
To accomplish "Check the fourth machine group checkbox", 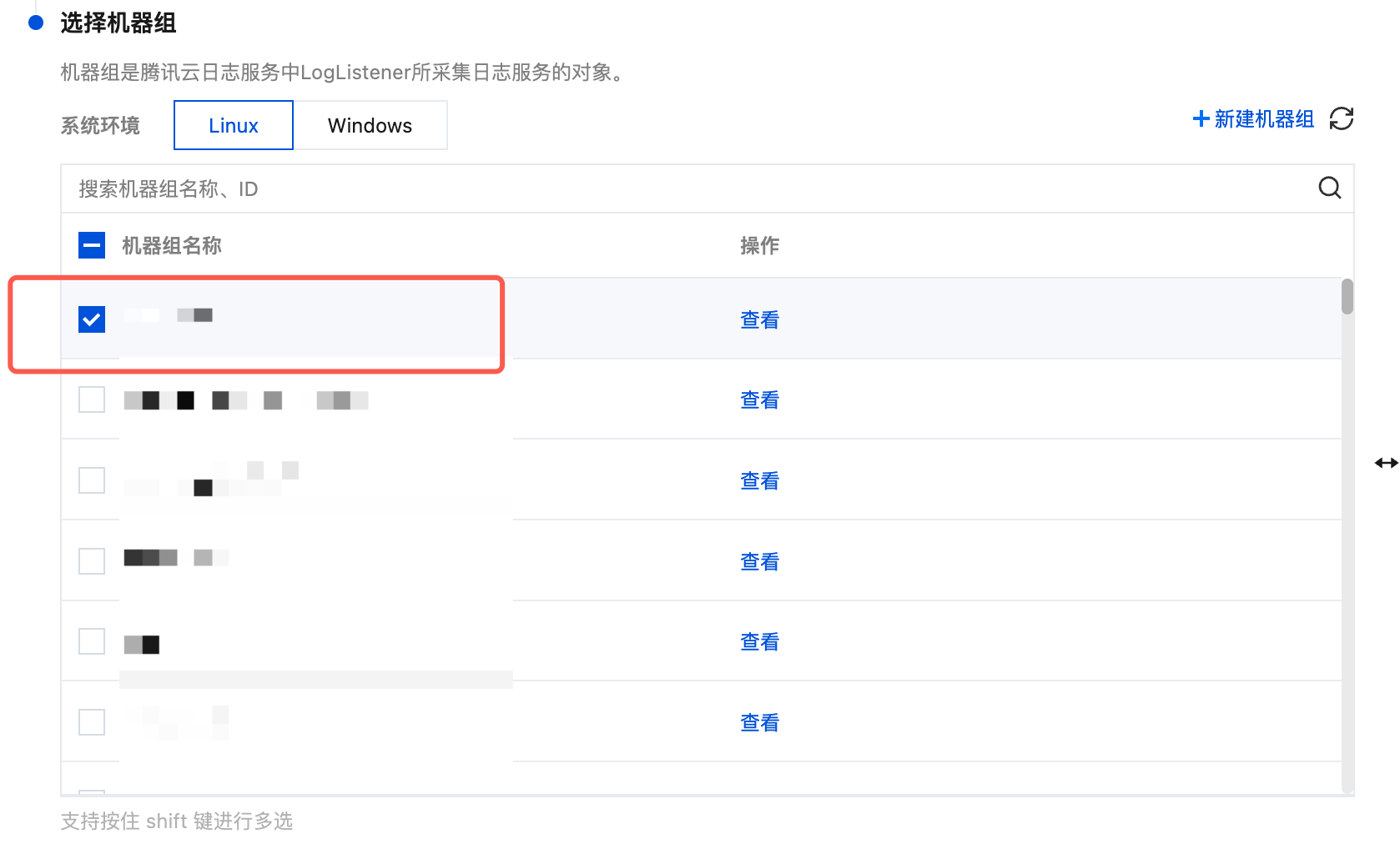I will pyautogui.click(x=92, y=561).
